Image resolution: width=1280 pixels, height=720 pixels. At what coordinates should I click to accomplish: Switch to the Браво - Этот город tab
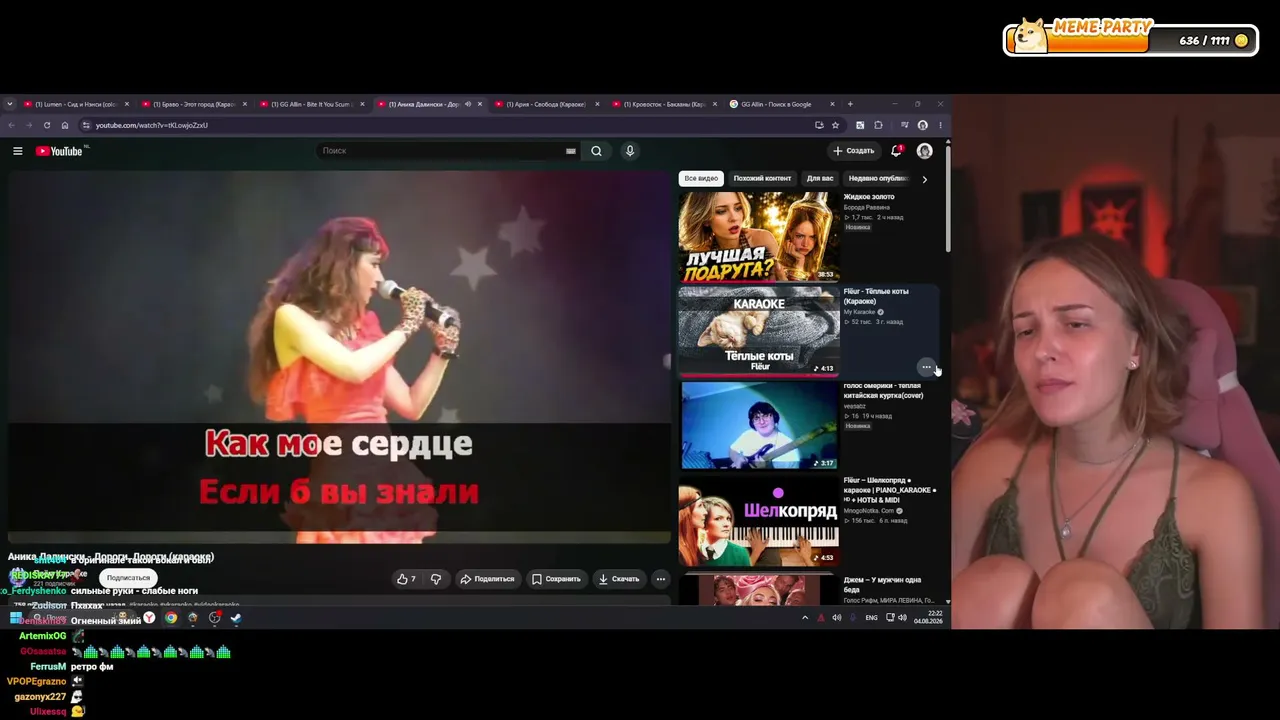click(196, 104)
